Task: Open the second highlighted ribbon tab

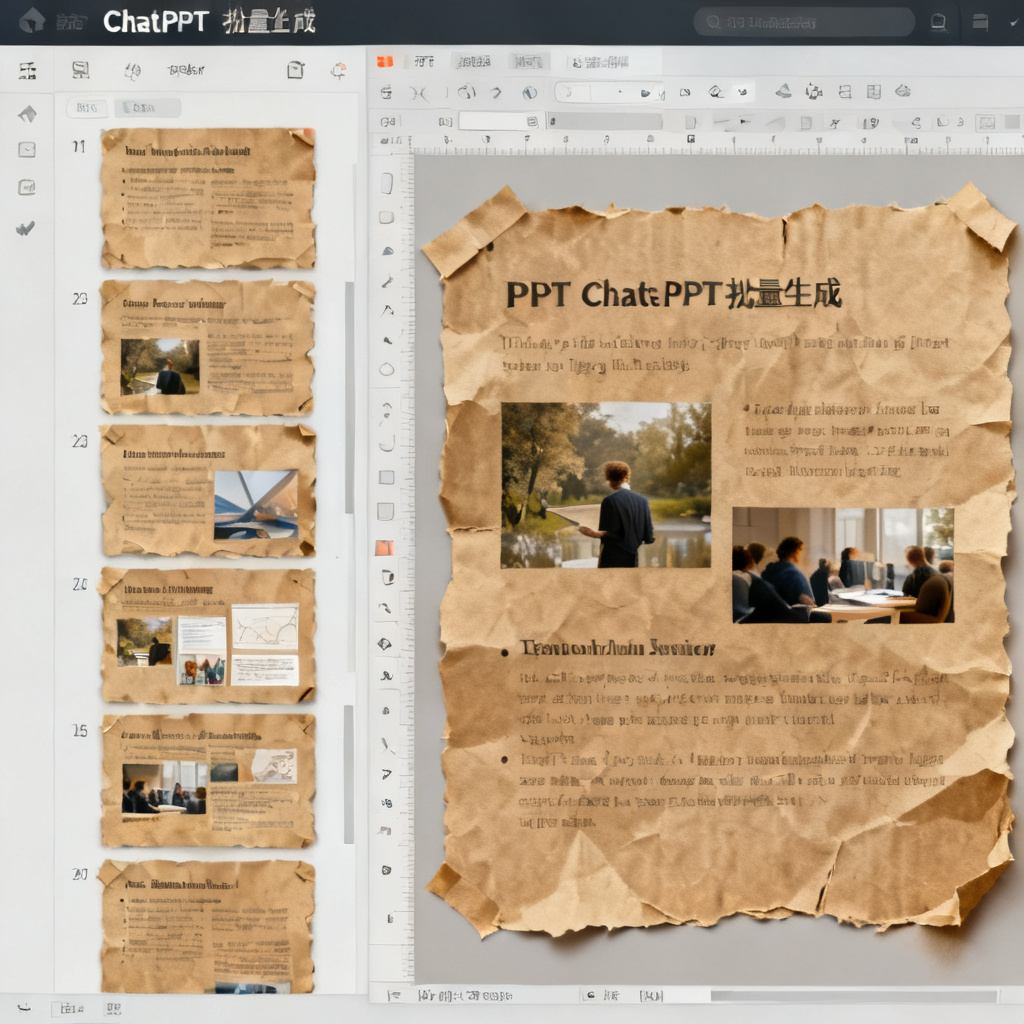Action: [473, 62]
